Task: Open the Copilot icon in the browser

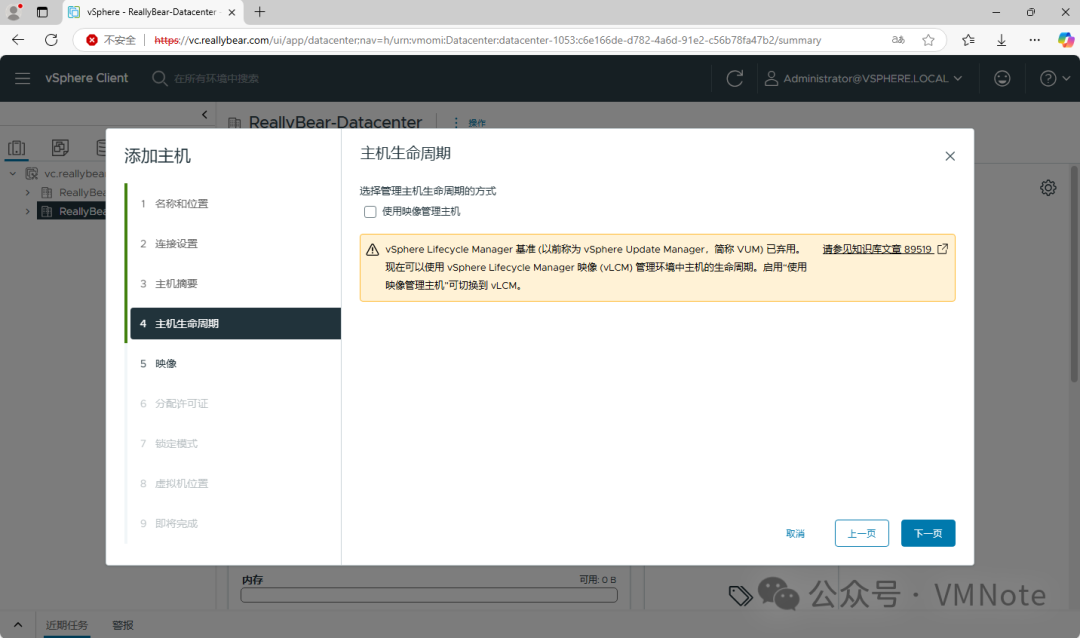Action: (1066, 40)
